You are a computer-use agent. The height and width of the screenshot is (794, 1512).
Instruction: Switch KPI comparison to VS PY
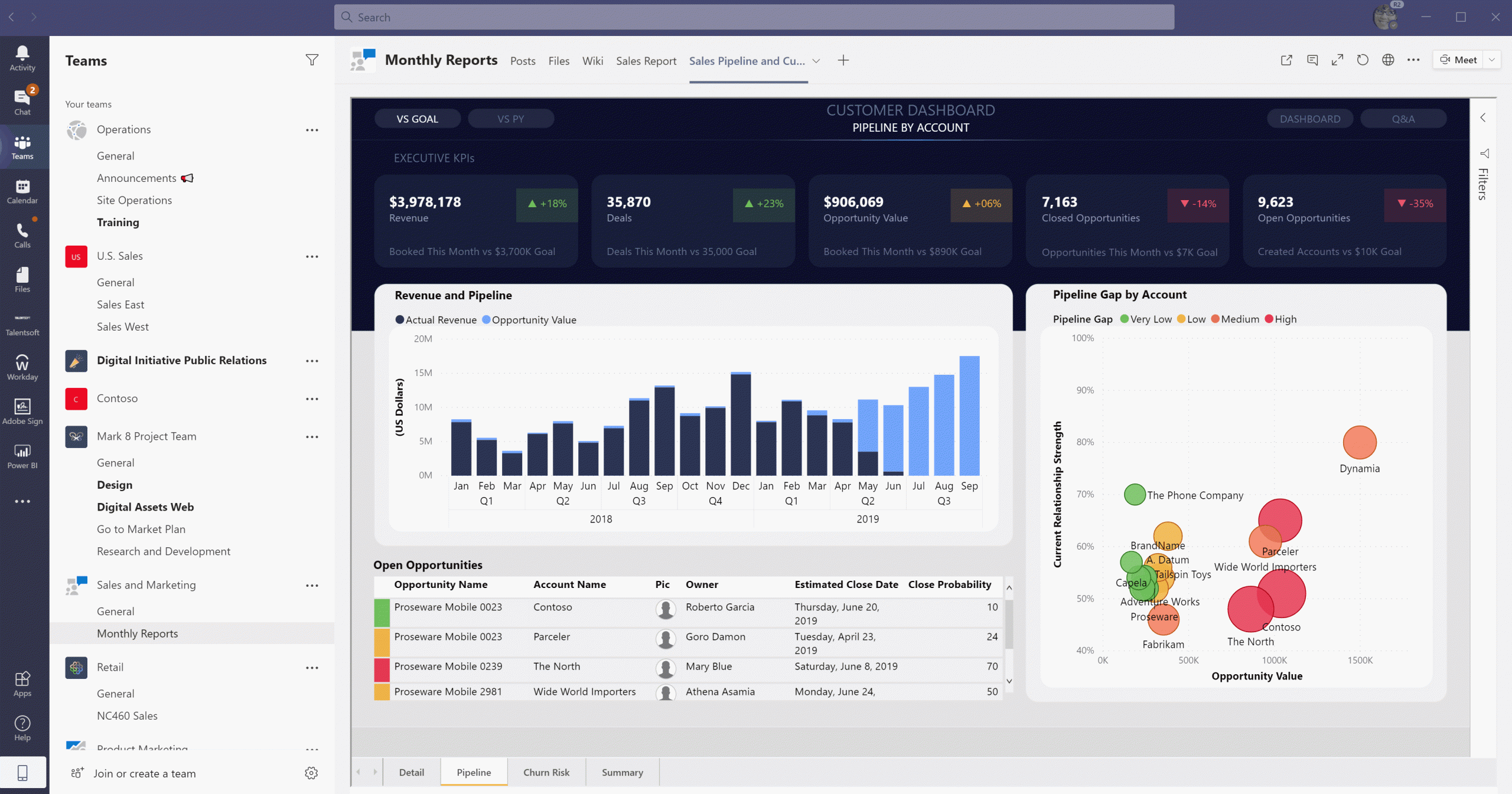click(x=511, y=119)
